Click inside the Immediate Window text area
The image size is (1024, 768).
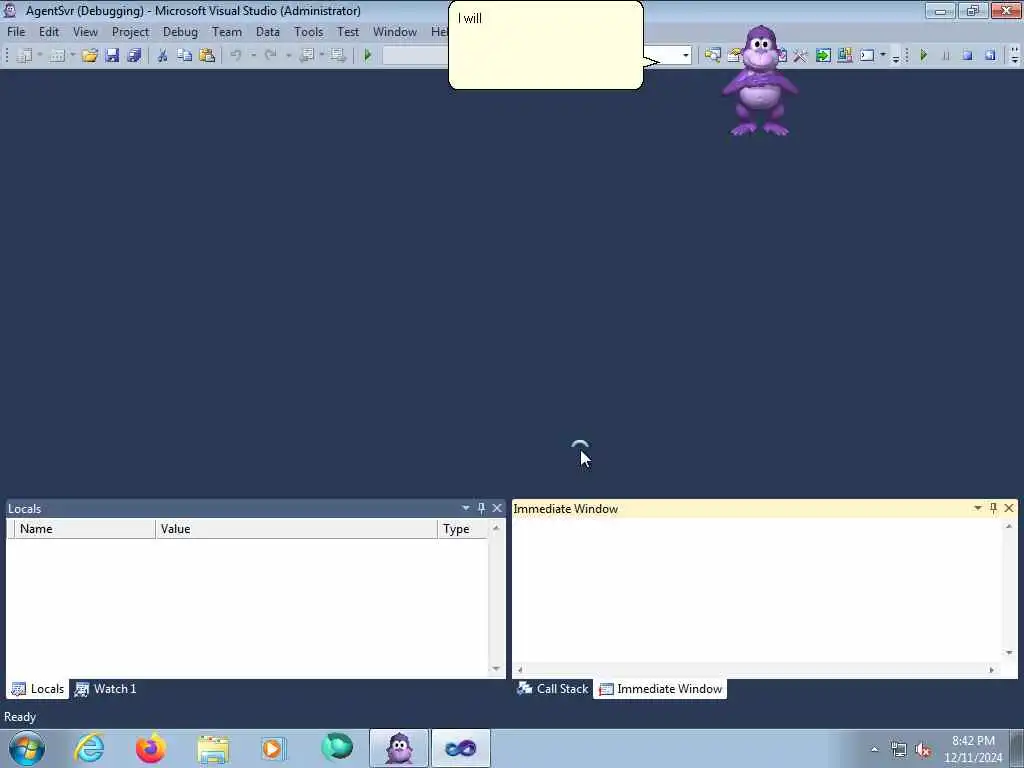pyautogui.click(x=758, y=590)
